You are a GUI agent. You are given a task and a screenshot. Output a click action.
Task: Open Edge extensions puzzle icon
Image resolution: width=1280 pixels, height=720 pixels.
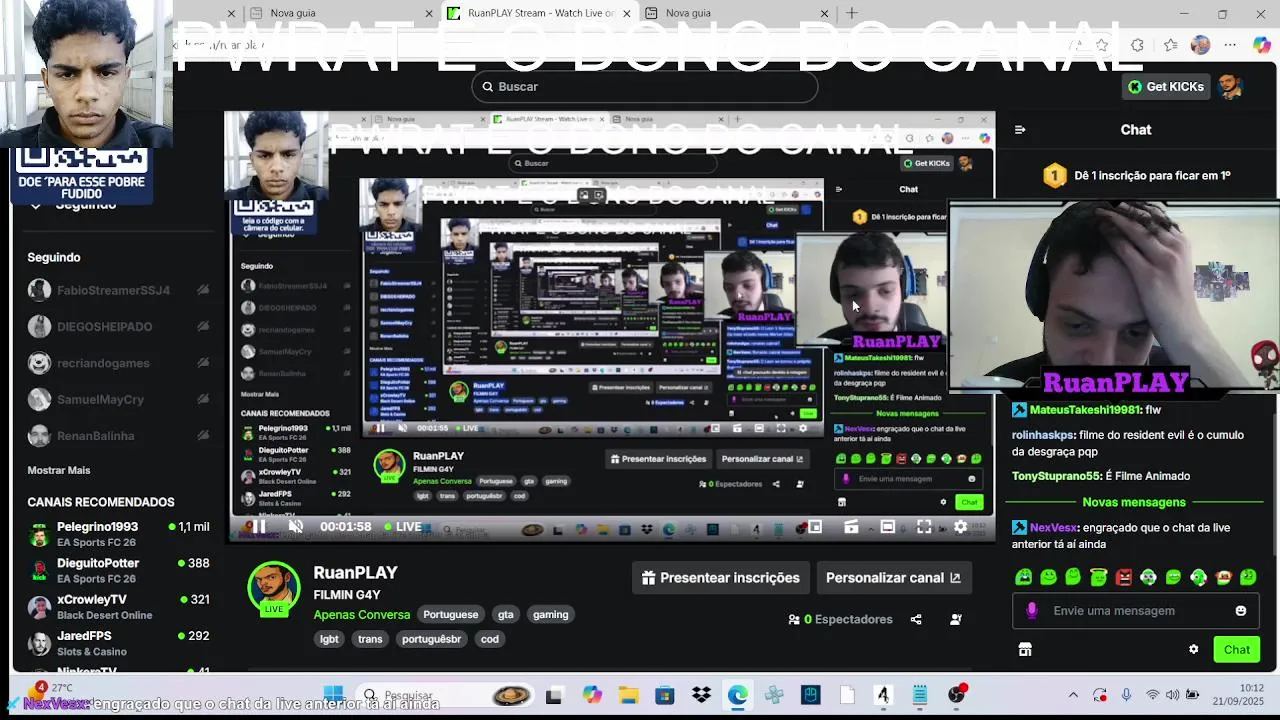1137,45
